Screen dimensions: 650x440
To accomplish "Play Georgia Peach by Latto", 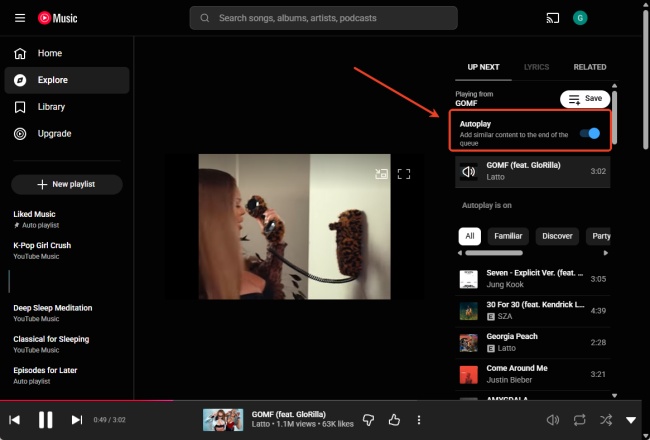I will coord(533,343).
